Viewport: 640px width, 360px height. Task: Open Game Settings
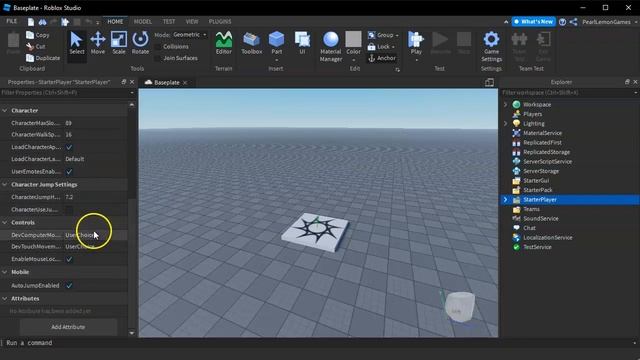(491, 47)
